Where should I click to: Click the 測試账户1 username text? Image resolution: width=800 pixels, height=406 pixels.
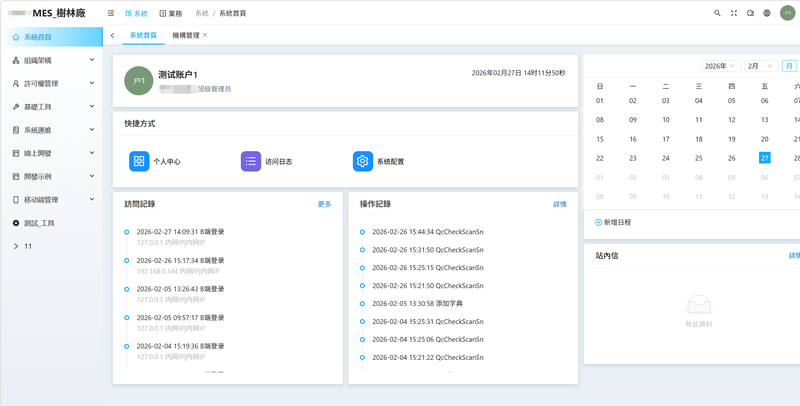coord(178,75)
